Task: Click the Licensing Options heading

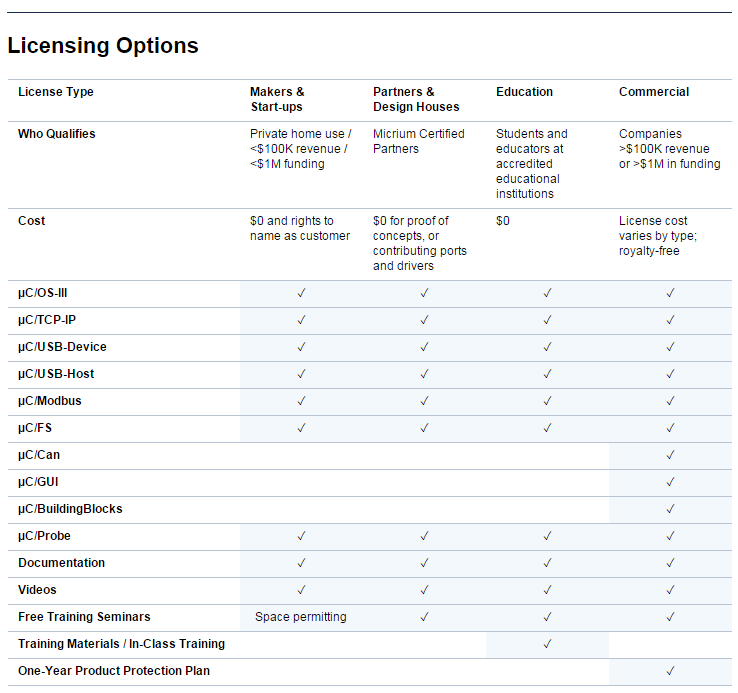Action: [x=103, y=46]
